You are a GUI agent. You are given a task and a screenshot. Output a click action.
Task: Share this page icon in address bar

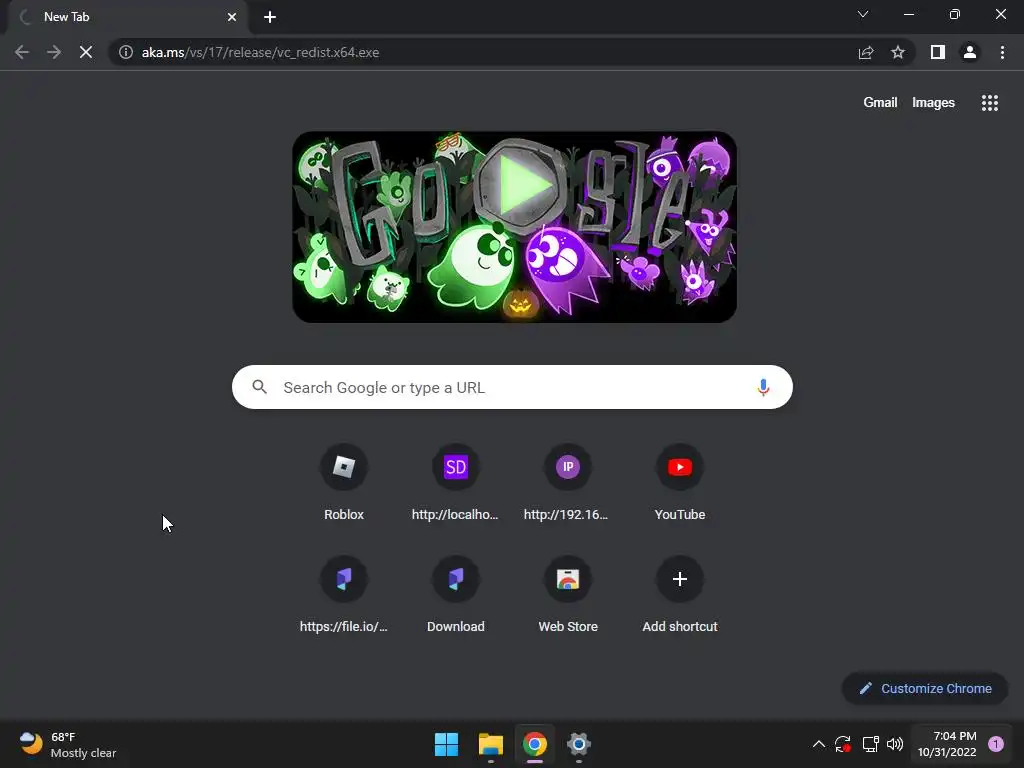[x=866, y=52]
